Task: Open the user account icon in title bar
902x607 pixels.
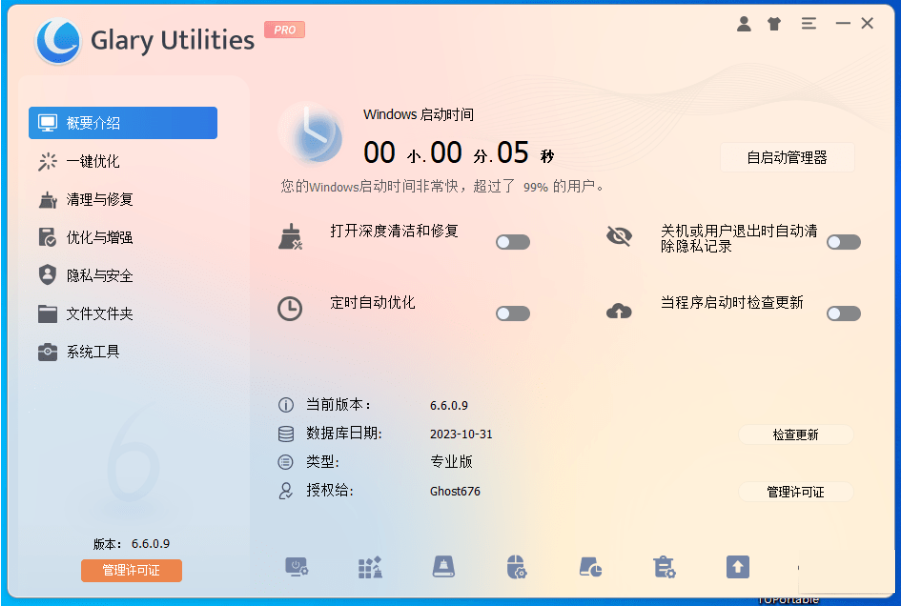Action: point(744,23)
